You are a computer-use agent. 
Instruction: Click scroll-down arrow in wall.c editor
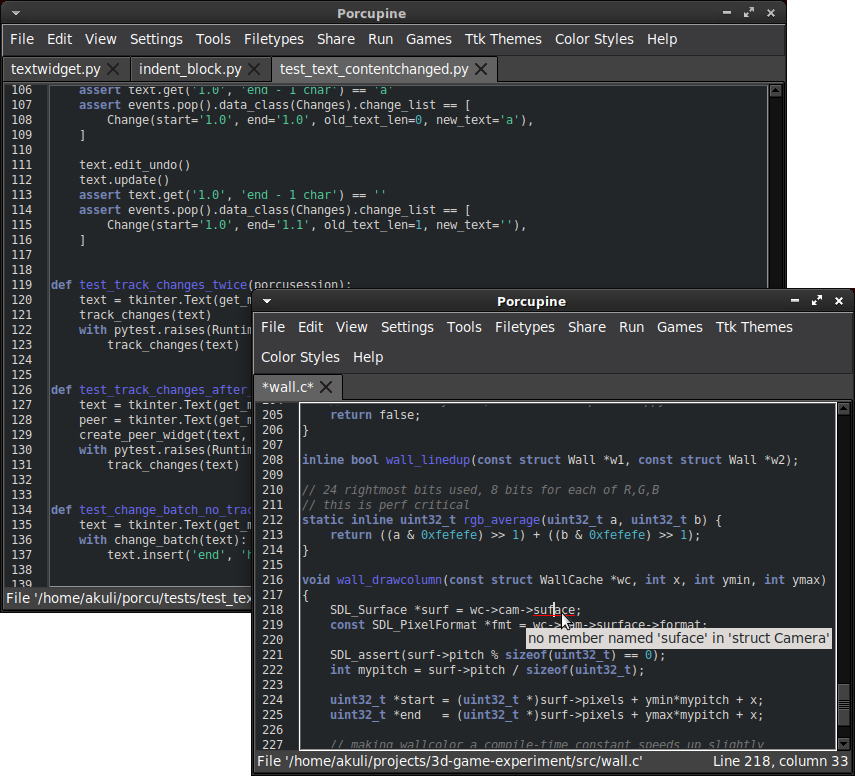[x=844, y=744]
